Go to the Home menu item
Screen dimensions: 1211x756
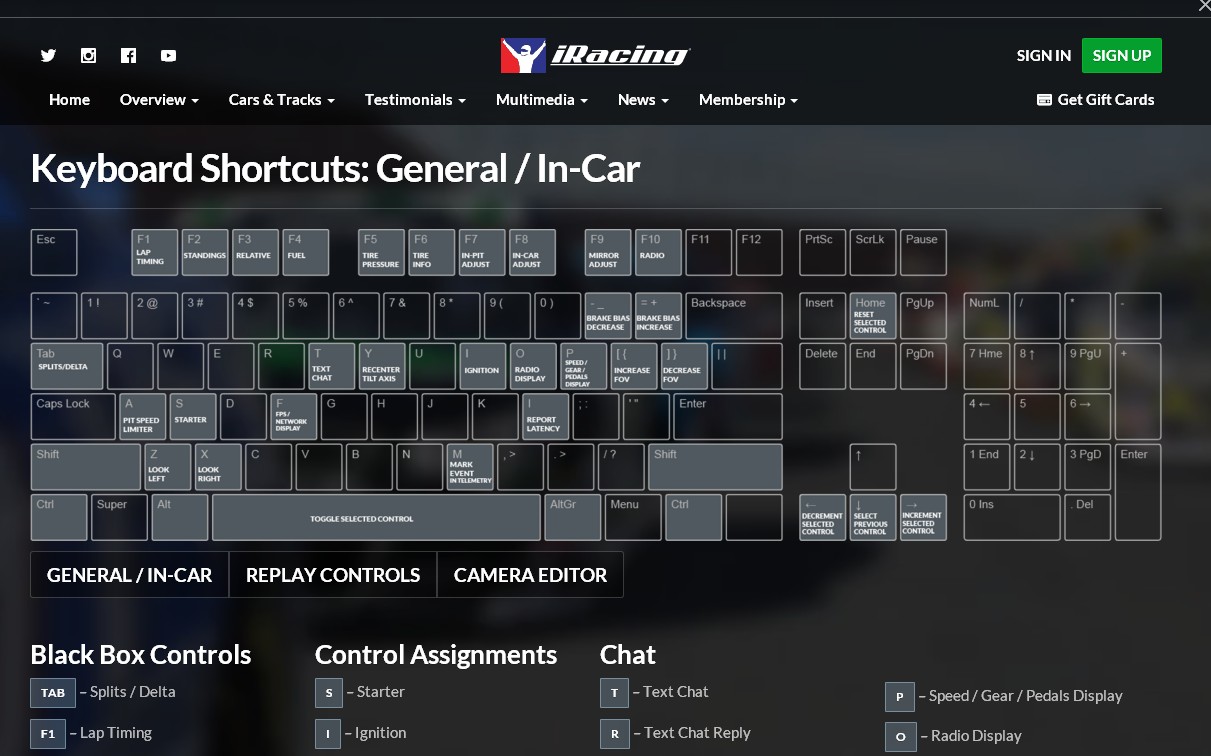coord(69,100)
